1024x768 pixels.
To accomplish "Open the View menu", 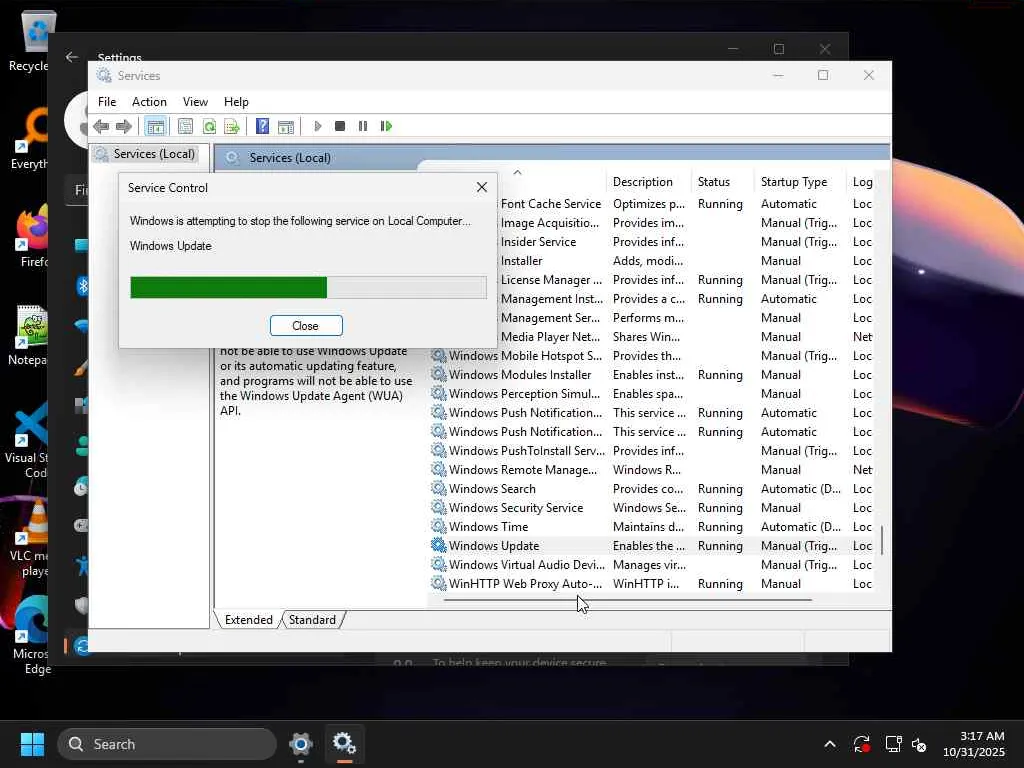I will 195,102.
